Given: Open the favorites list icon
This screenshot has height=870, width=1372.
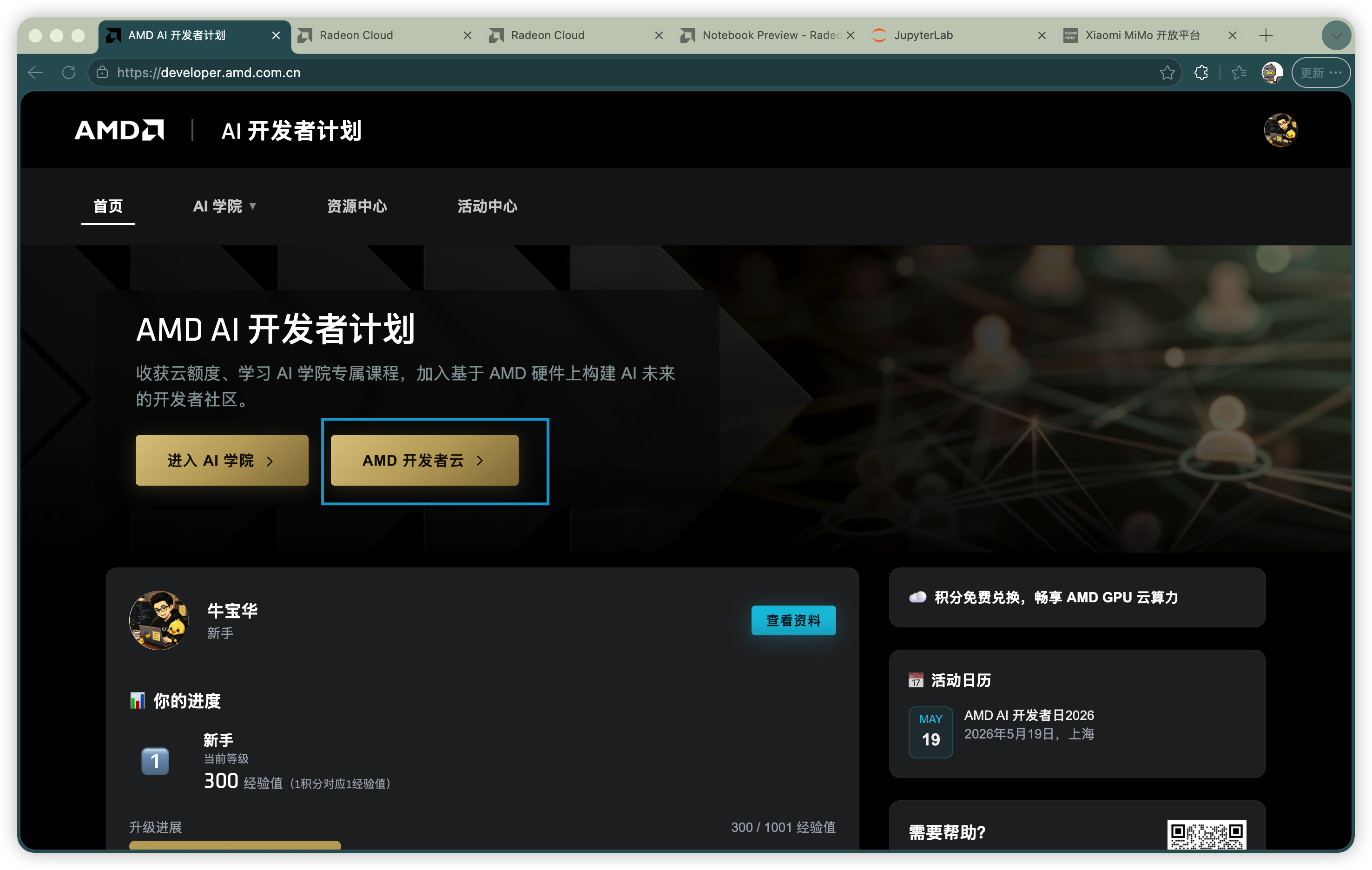Looking at the screenshot, I should 1239,72.
